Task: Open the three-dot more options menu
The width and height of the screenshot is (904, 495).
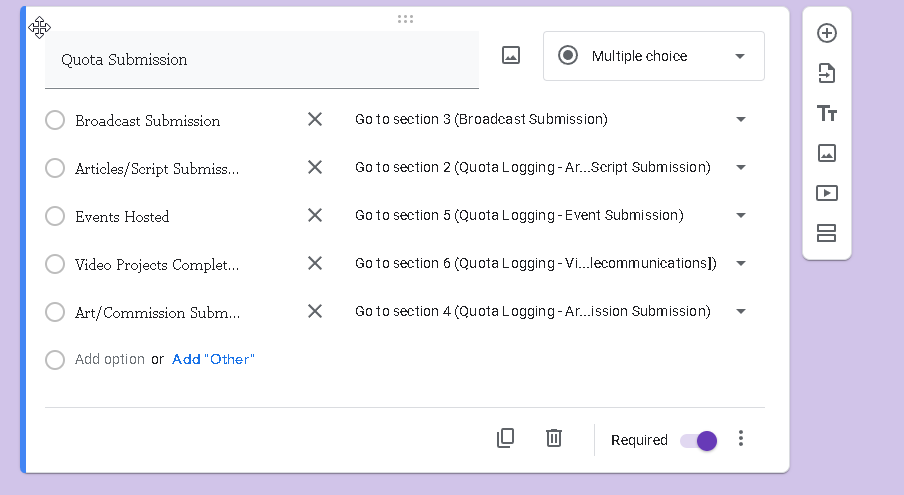Action: (741, 439)
